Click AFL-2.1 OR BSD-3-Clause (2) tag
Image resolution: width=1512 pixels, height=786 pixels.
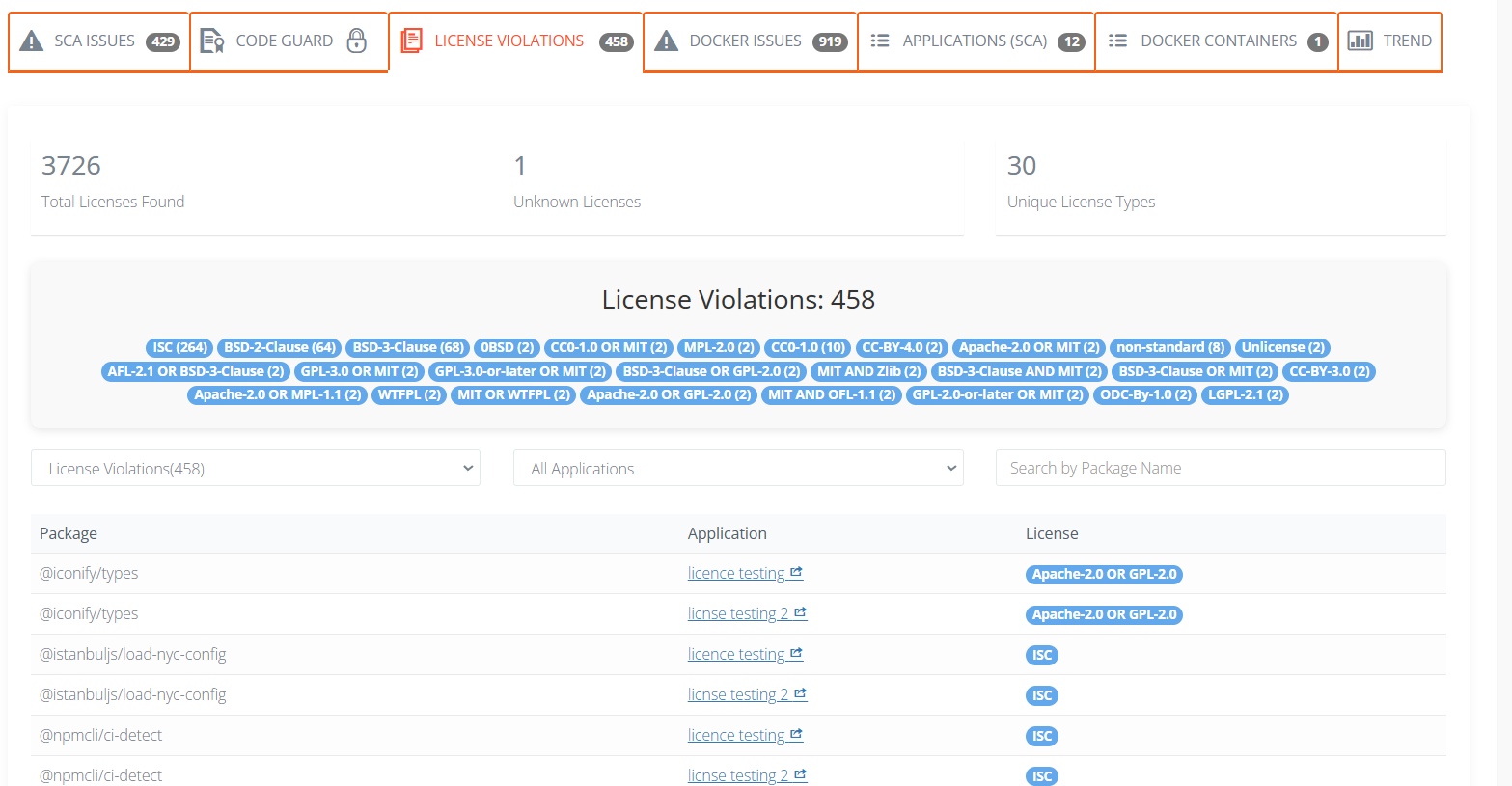tap(196, 371)
